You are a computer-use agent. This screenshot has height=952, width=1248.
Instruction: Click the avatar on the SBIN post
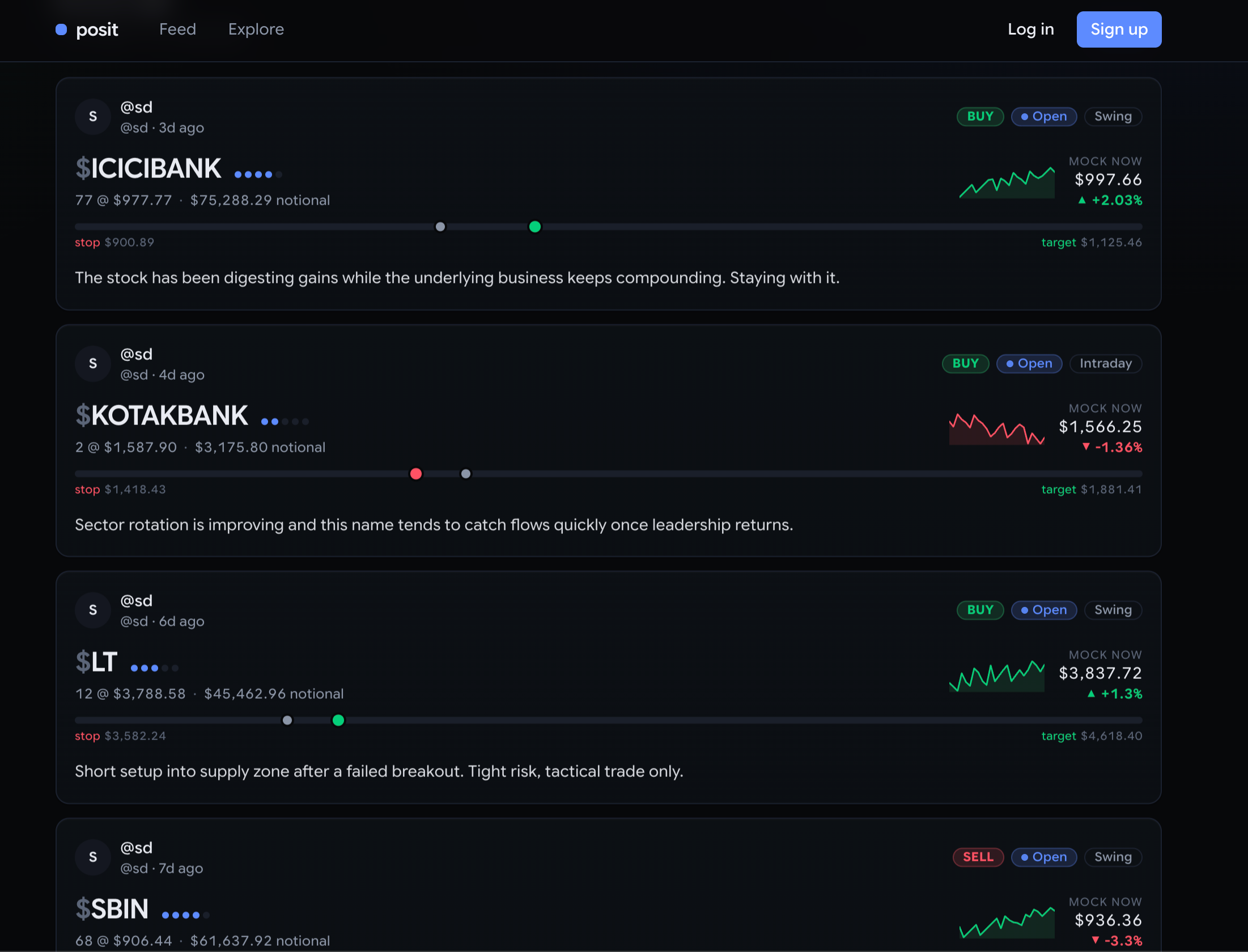coord(93,857)
